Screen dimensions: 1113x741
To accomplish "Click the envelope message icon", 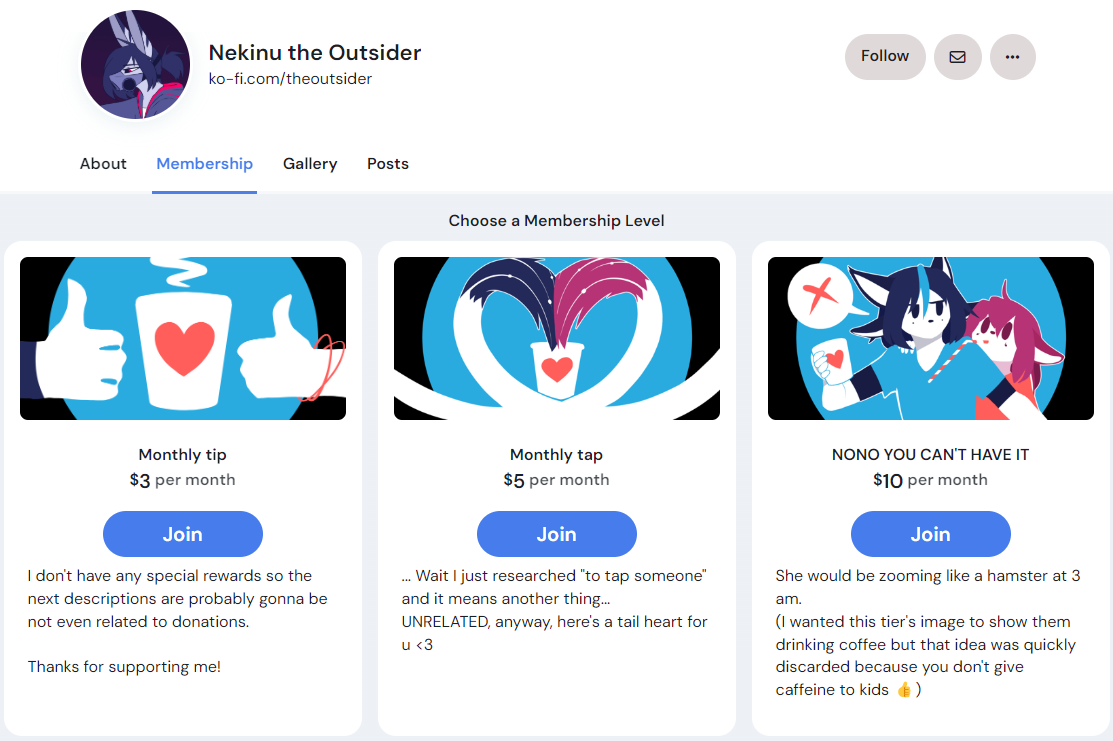I will 958,57.
